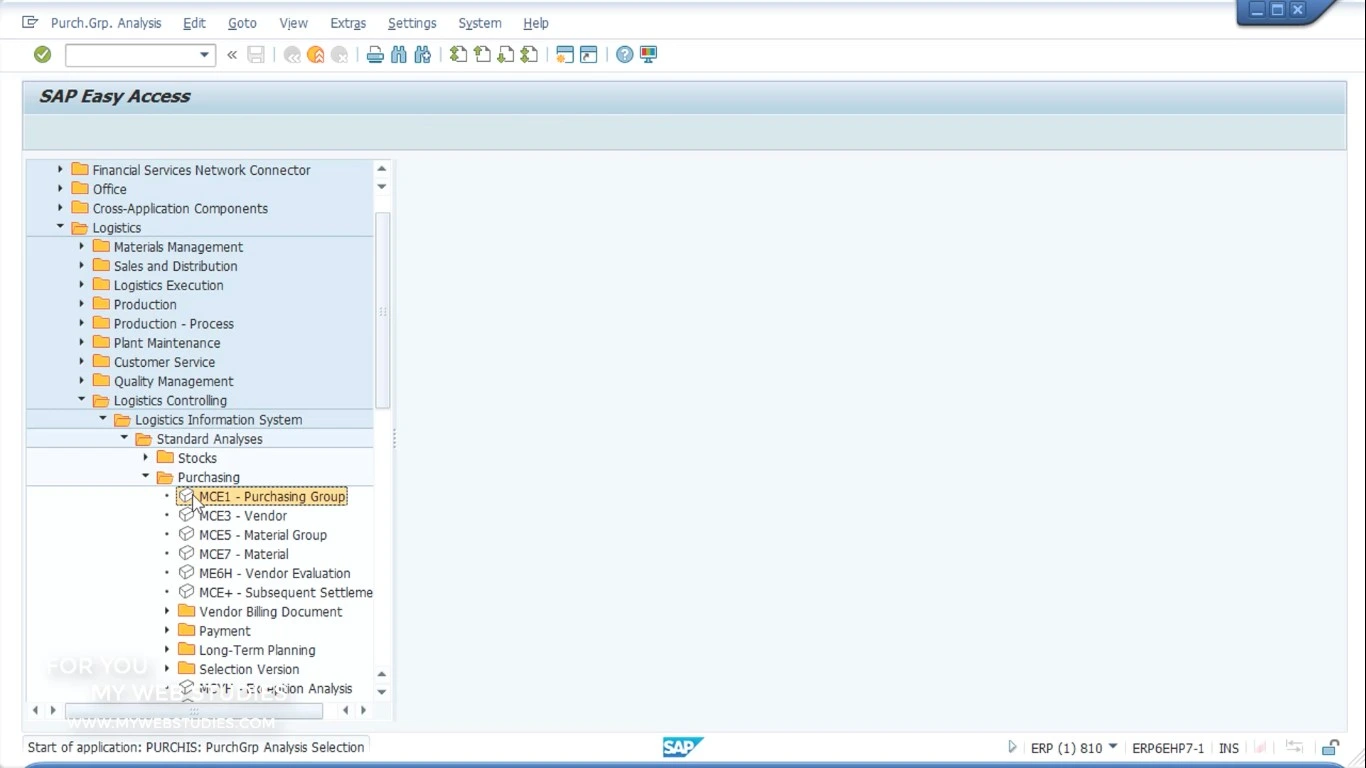This screenshot has height=768, width=1366.
Task: Open the Help menu
Action: pos(536,23)
